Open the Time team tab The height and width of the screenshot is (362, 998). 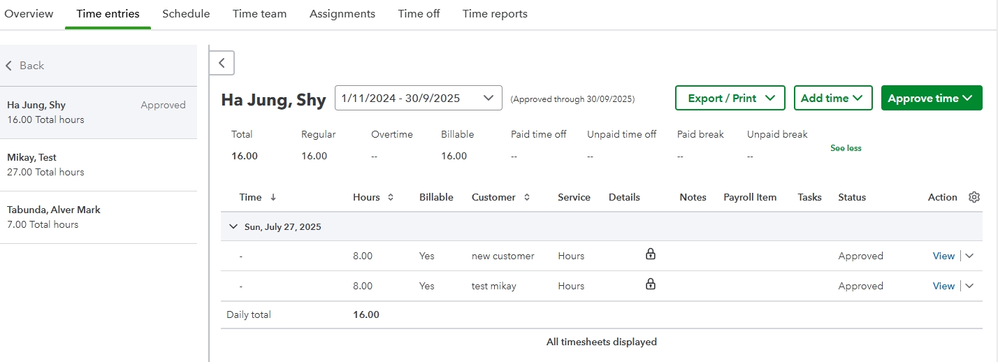260,14
